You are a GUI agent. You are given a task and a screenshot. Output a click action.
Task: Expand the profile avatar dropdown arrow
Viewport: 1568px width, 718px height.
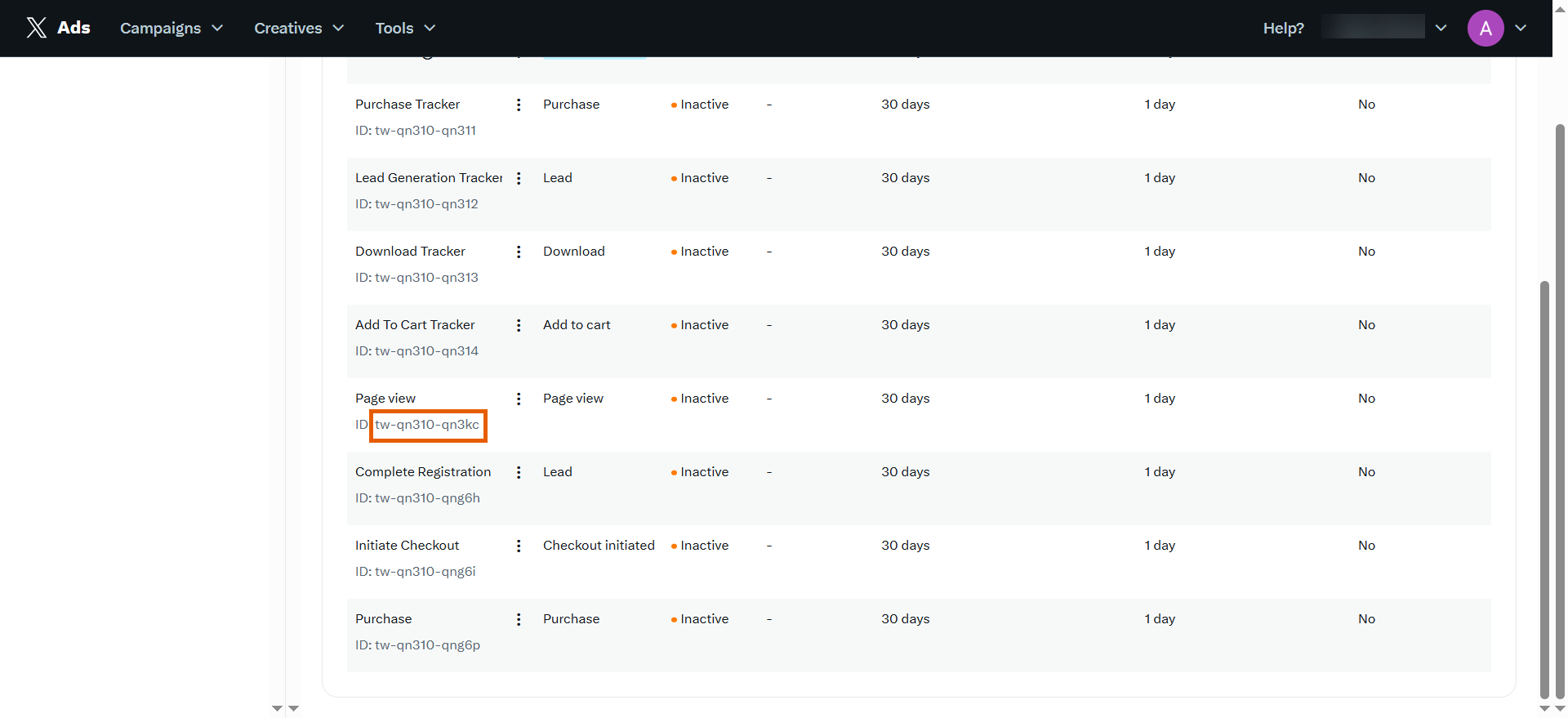(1521, 28)
